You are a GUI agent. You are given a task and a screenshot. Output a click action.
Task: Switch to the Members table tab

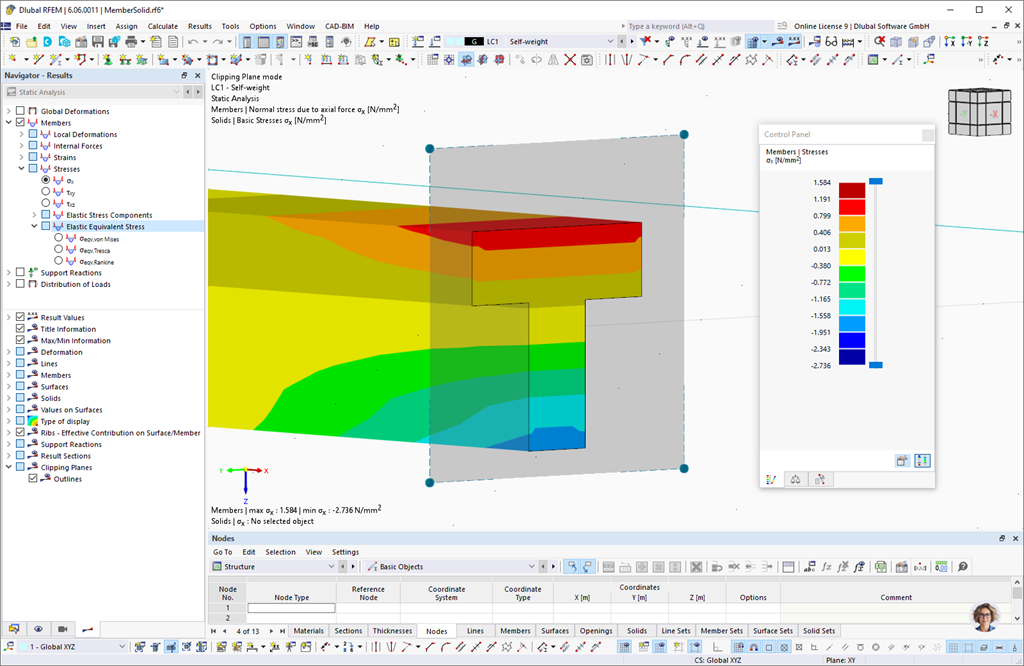pos(515,631)
